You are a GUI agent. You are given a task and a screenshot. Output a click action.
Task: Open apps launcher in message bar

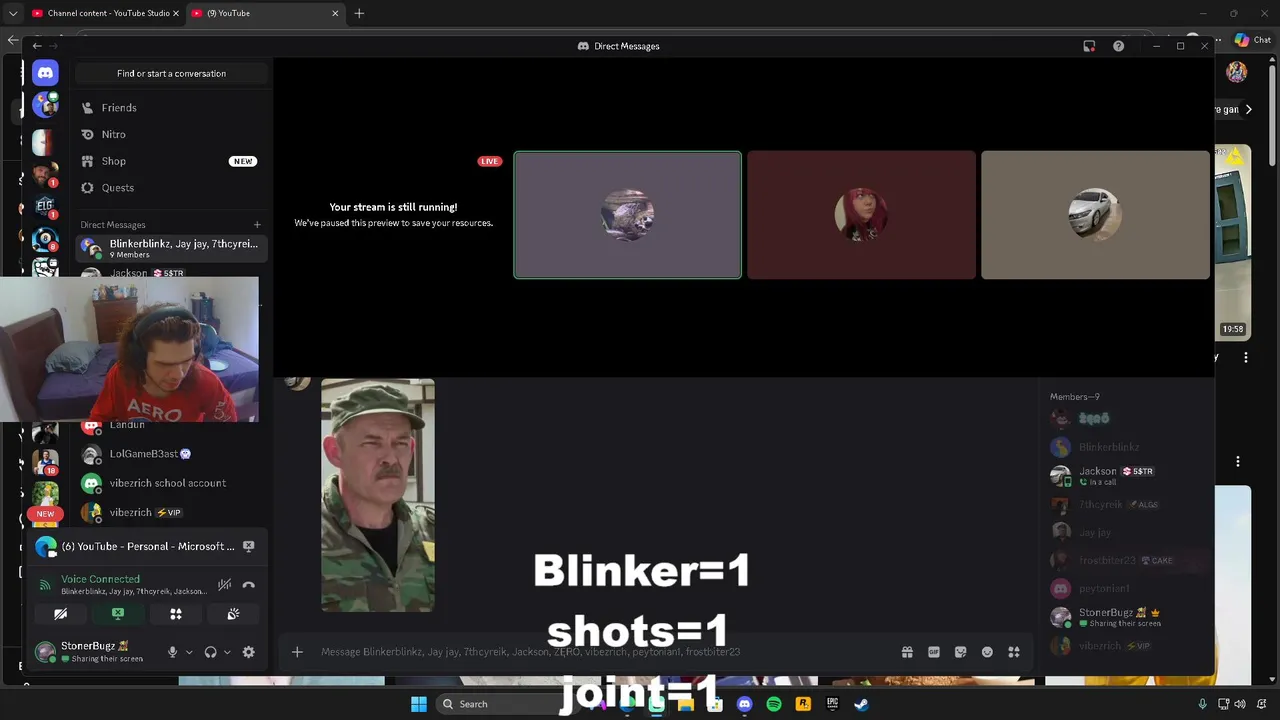(x=1014, y=652)
